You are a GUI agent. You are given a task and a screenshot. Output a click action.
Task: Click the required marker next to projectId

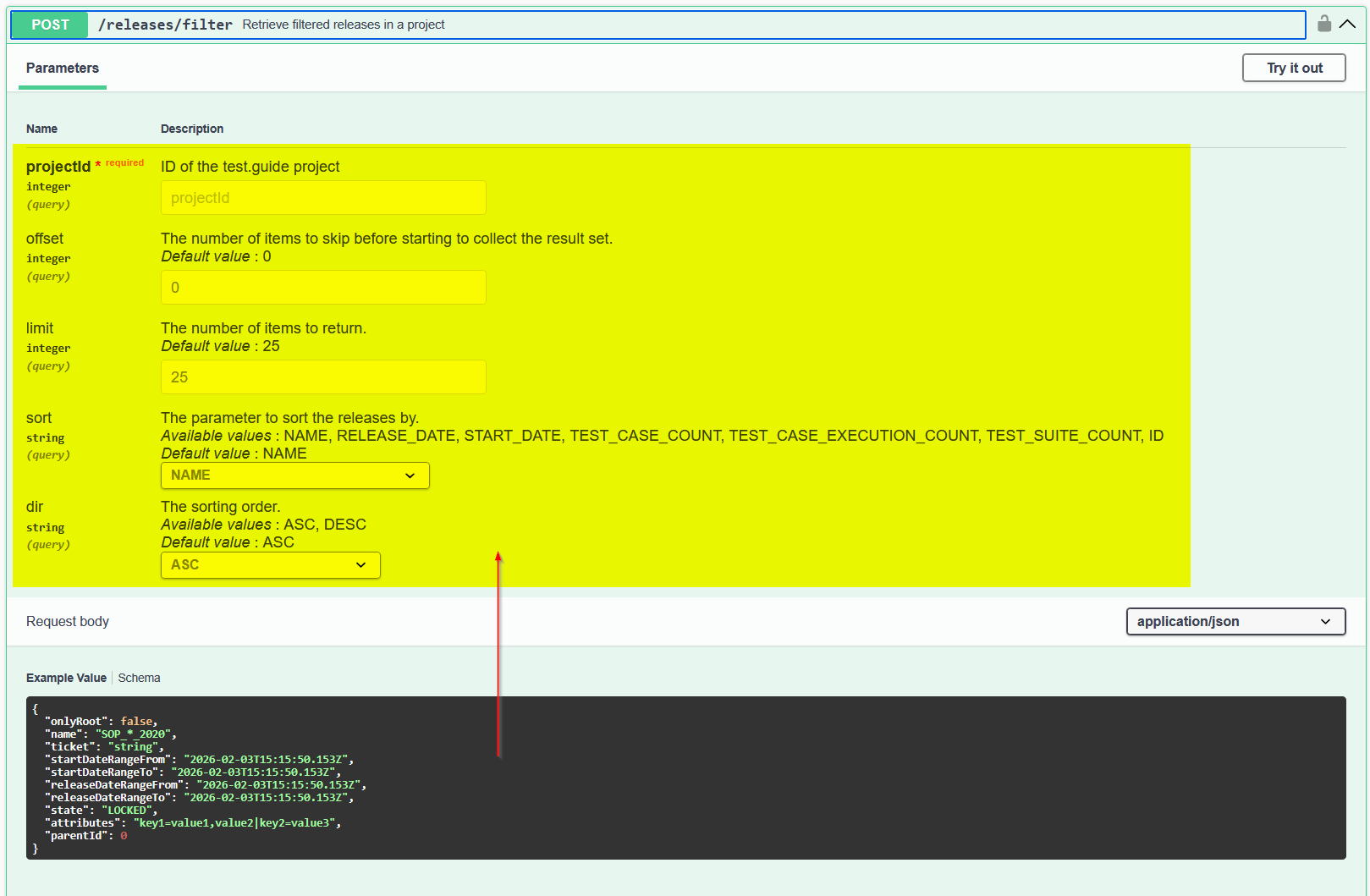tap(124, 162)
